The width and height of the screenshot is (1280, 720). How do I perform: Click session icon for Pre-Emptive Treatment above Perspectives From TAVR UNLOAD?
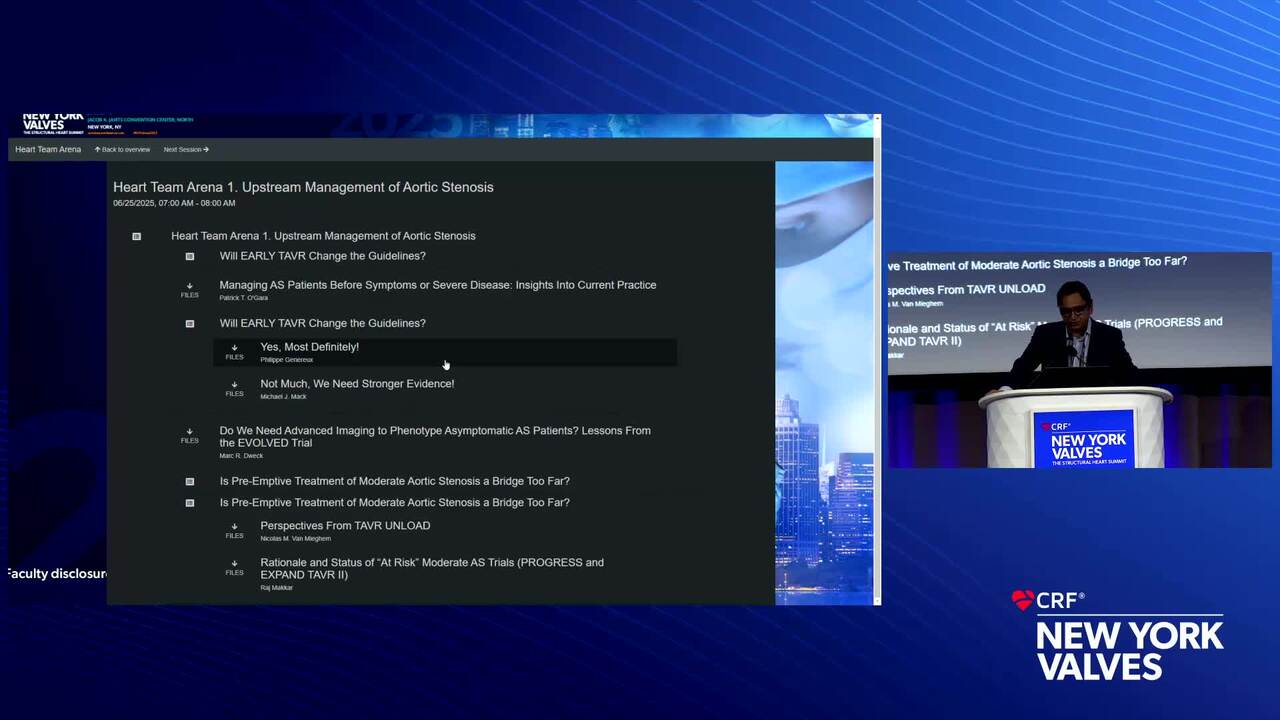[190, 503]
